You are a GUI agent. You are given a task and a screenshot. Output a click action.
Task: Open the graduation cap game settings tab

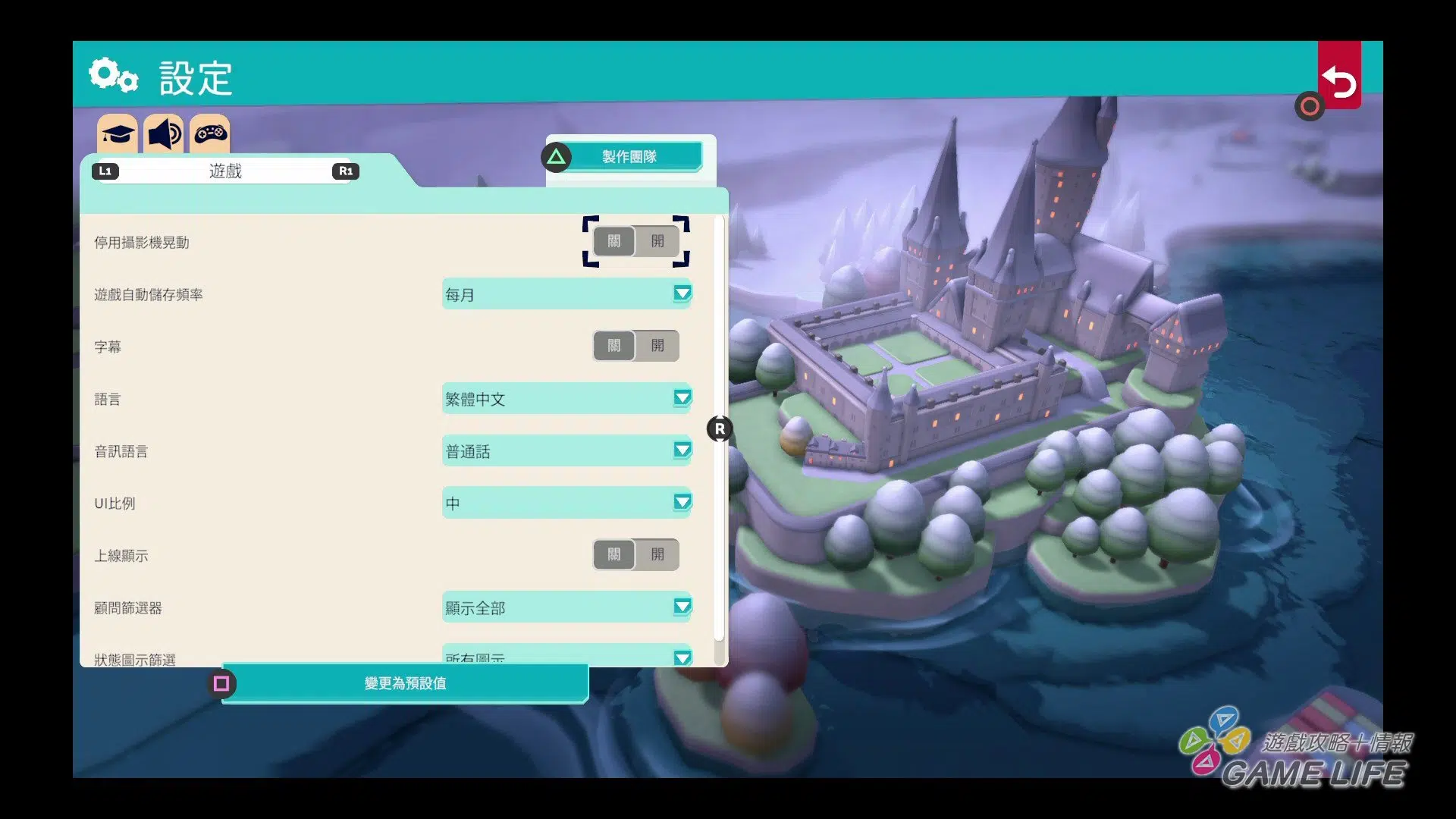click(118, 134)
